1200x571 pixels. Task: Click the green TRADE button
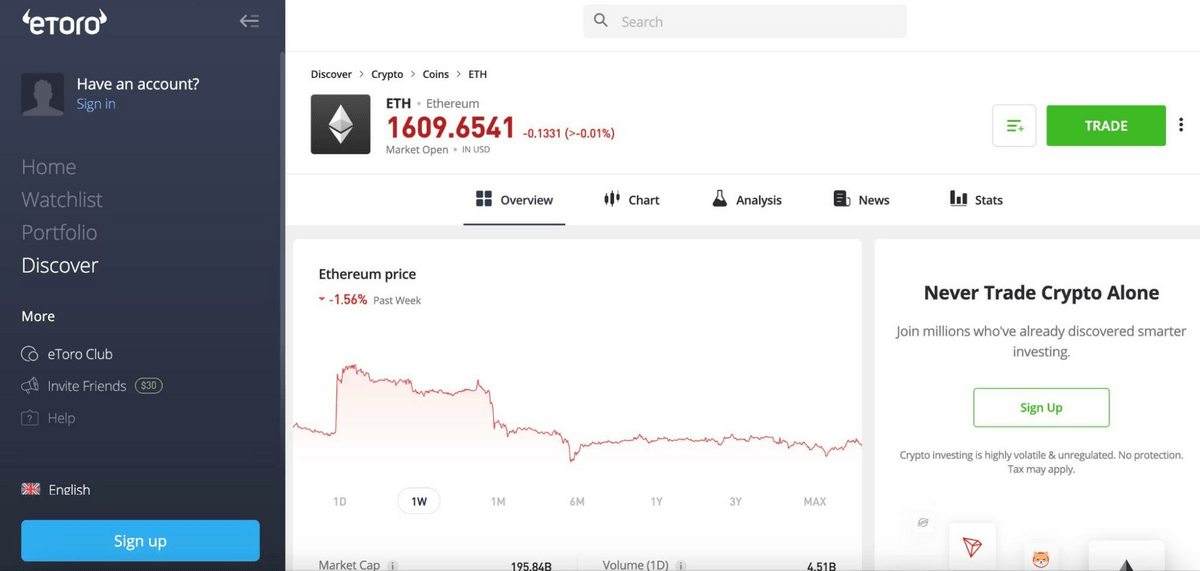[1106, 126]
